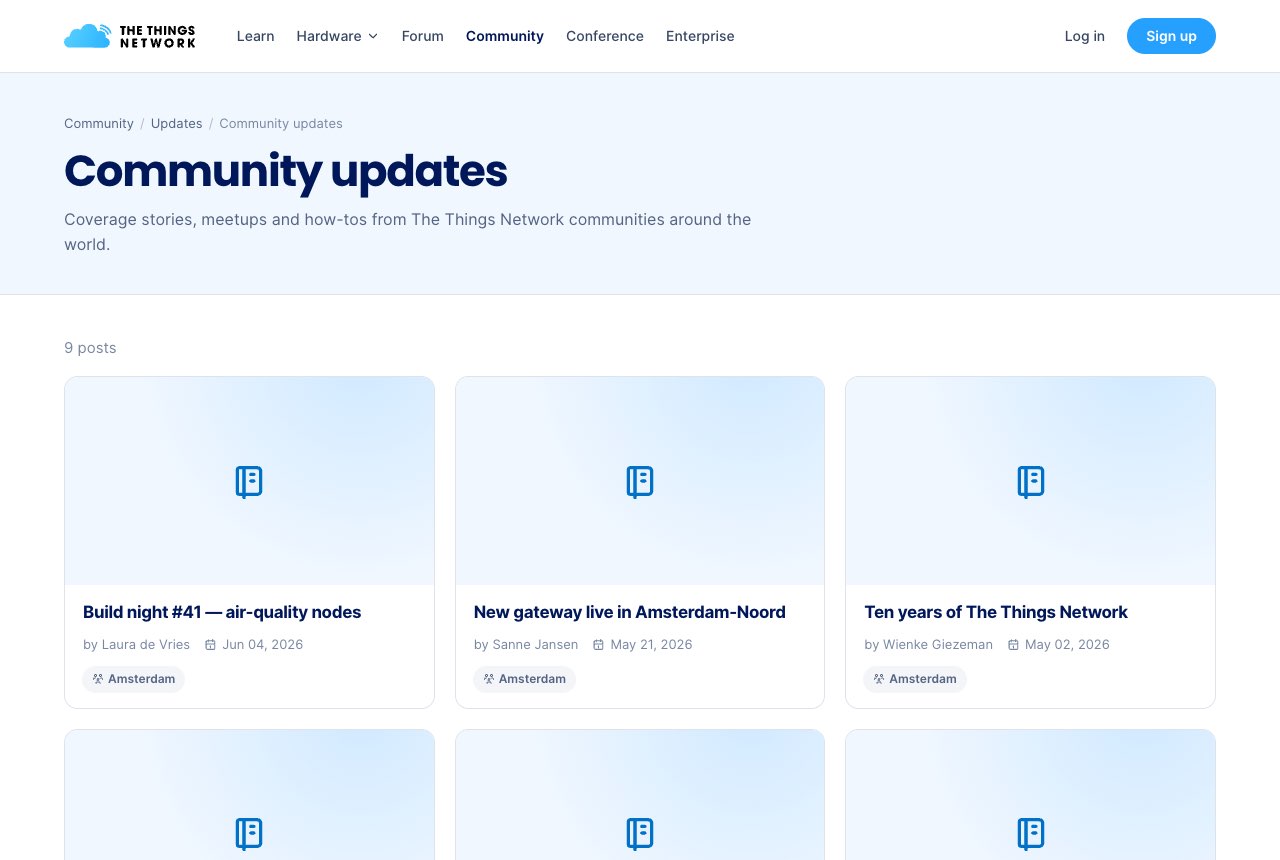The height and width of the screenshot is (860, 1280).
Task: Open Build night #41 post thumbnail
Action: [x=249, y=481]
